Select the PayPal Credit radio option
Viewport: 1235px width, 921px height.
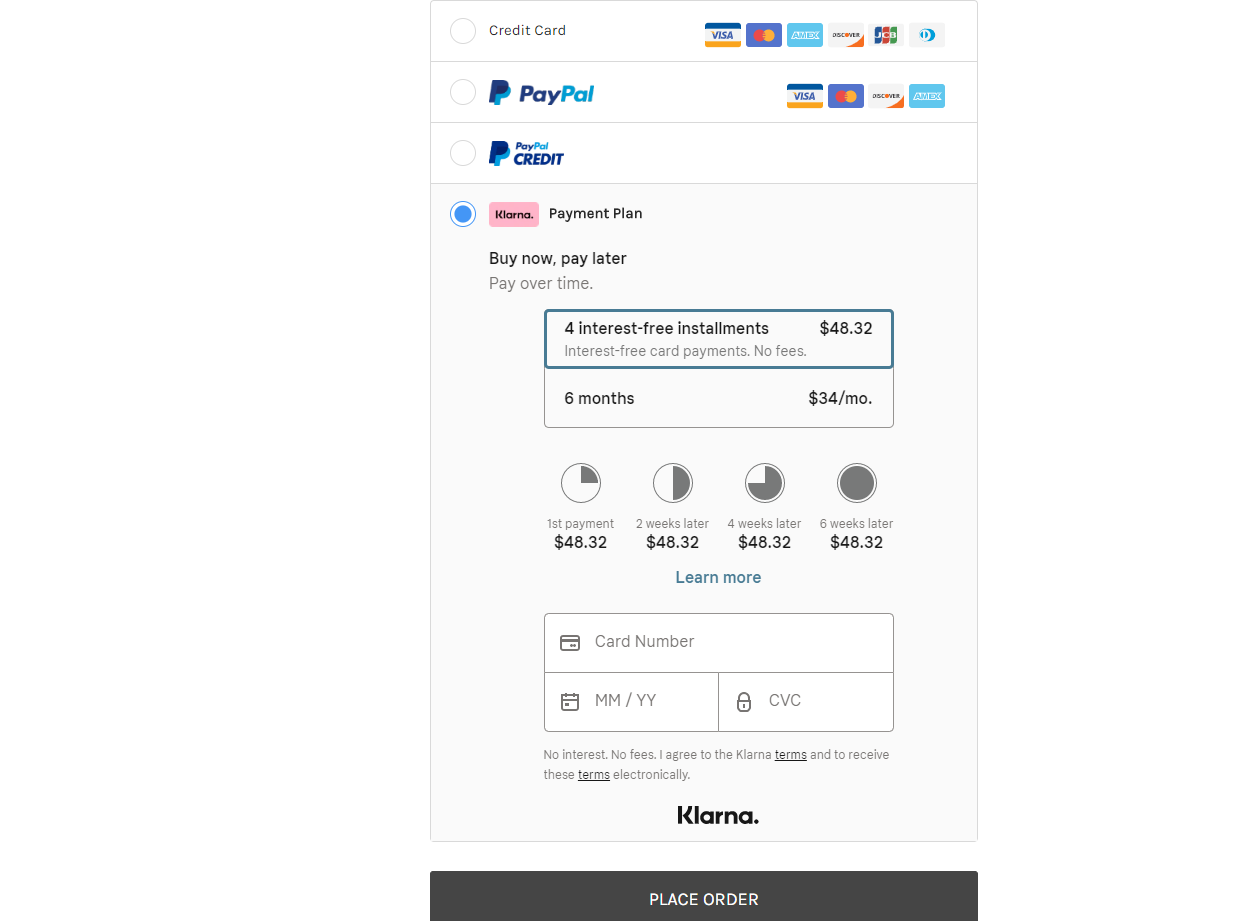(x=463, y=153)
